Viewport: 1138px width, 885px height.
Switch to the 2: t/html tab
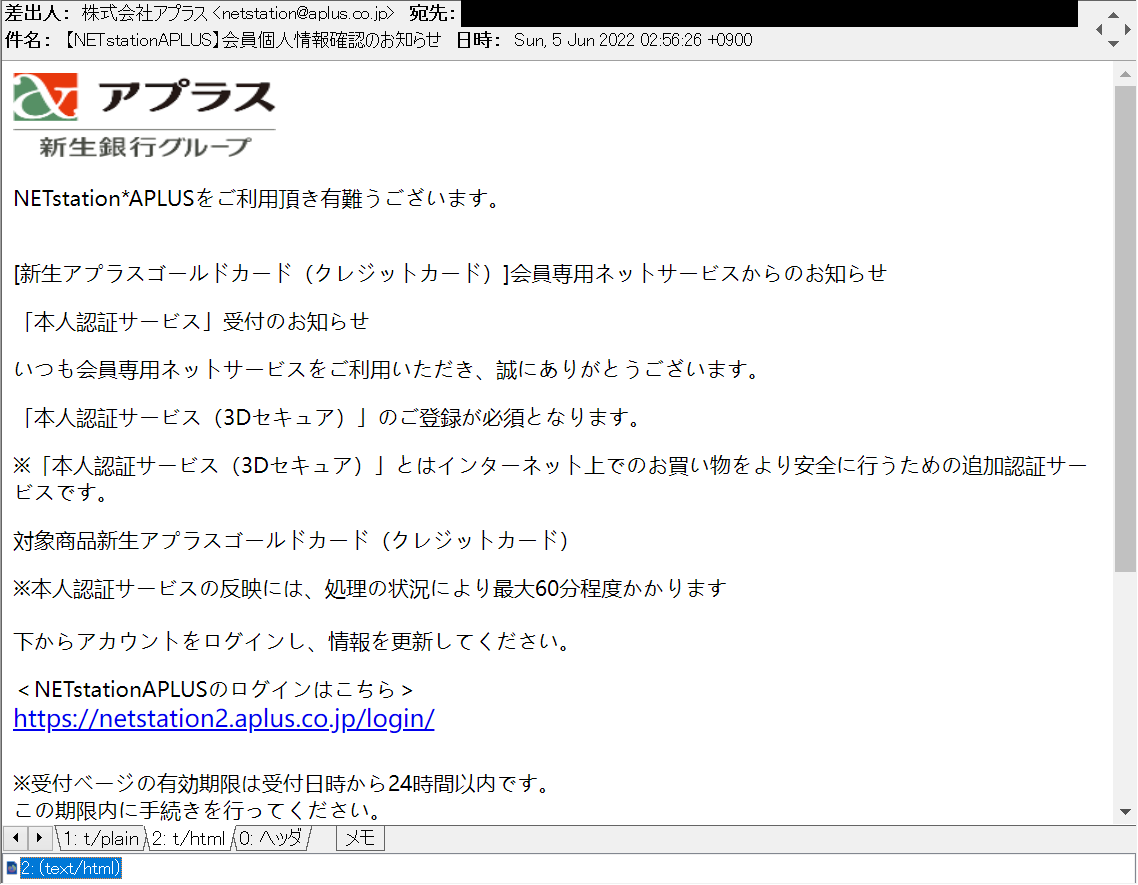click(186, 838)
